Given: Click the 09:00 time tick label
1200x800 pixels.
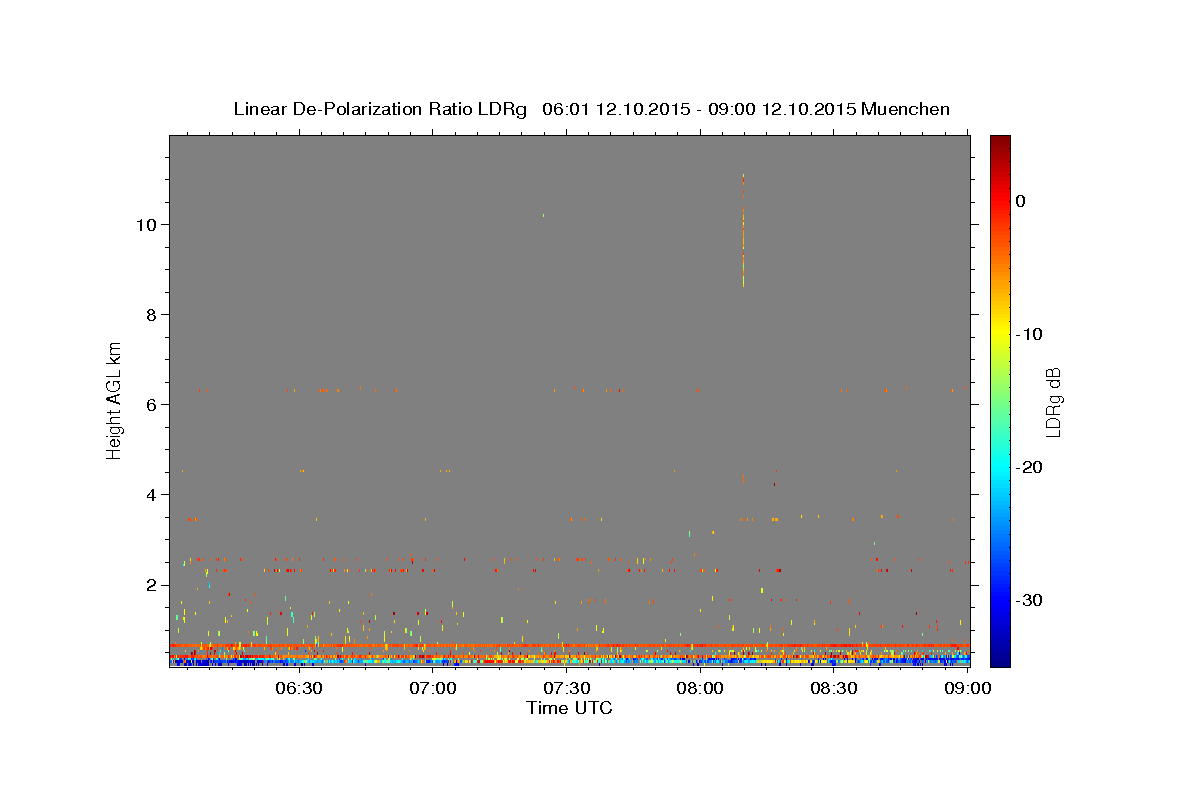Looking at the screenshot, I should tap(967, 688).
